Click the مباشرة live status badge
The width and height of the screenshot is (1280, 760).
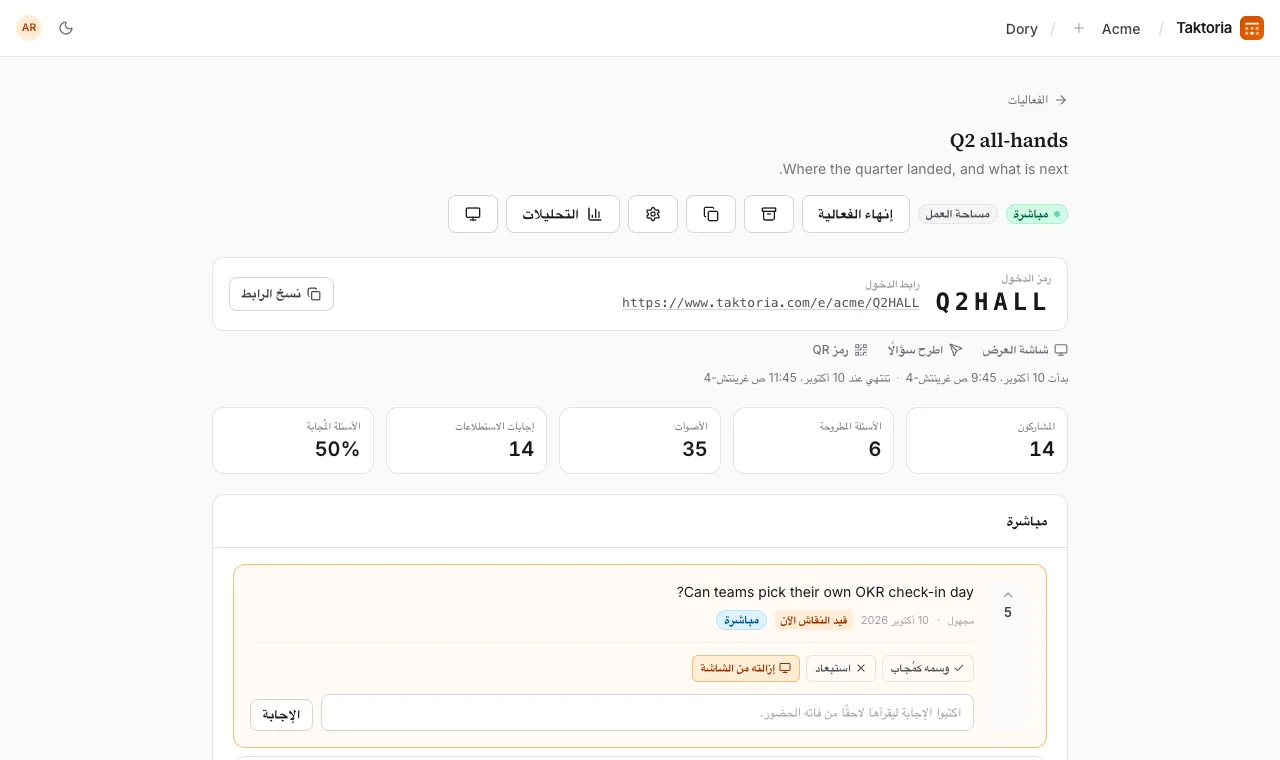tap(1037, 214)
